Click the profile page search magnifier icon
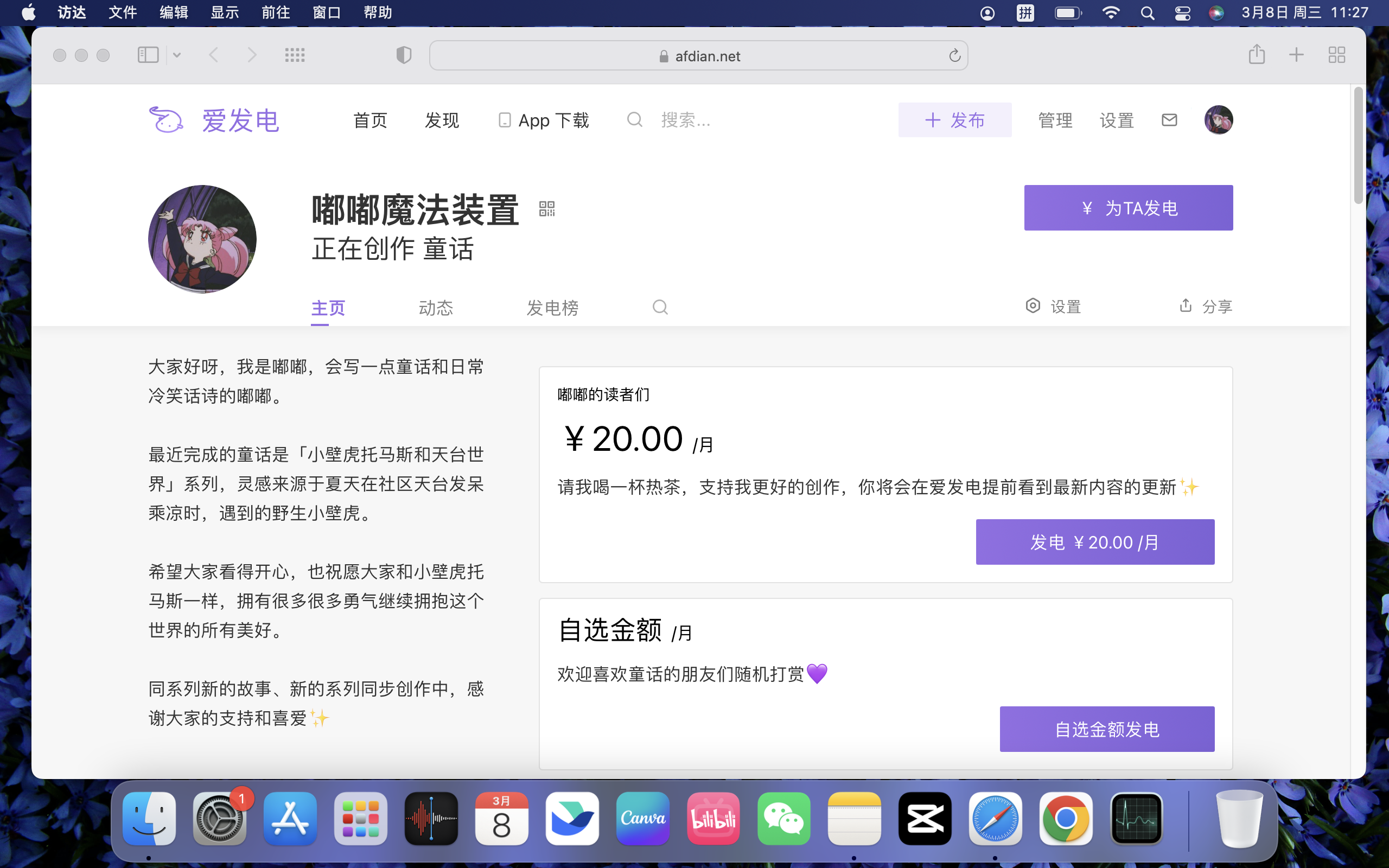Screen dimensions: 1389x868 tap(660, 307)
